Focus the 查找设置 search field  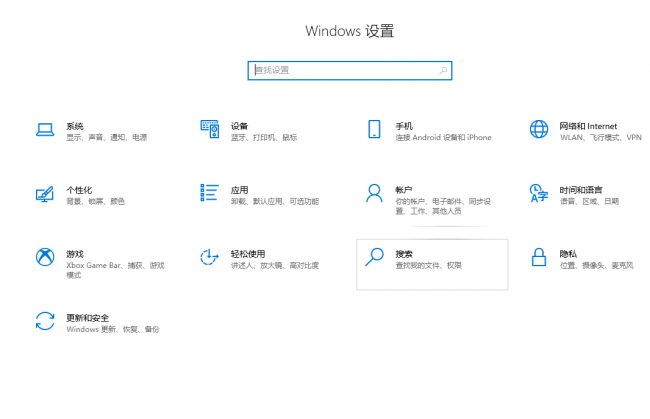(x=350, y=70)
